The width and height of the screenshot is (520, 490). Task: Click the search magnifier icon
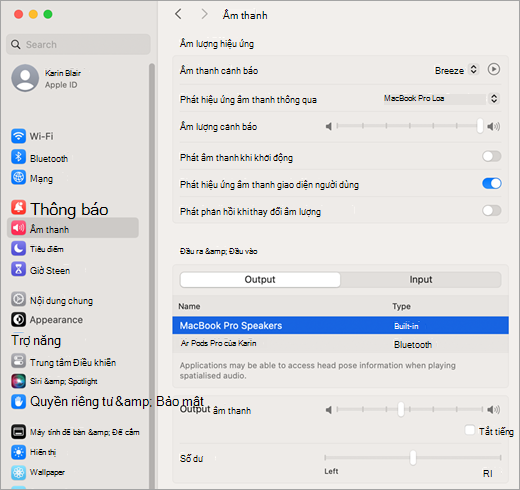16,44
